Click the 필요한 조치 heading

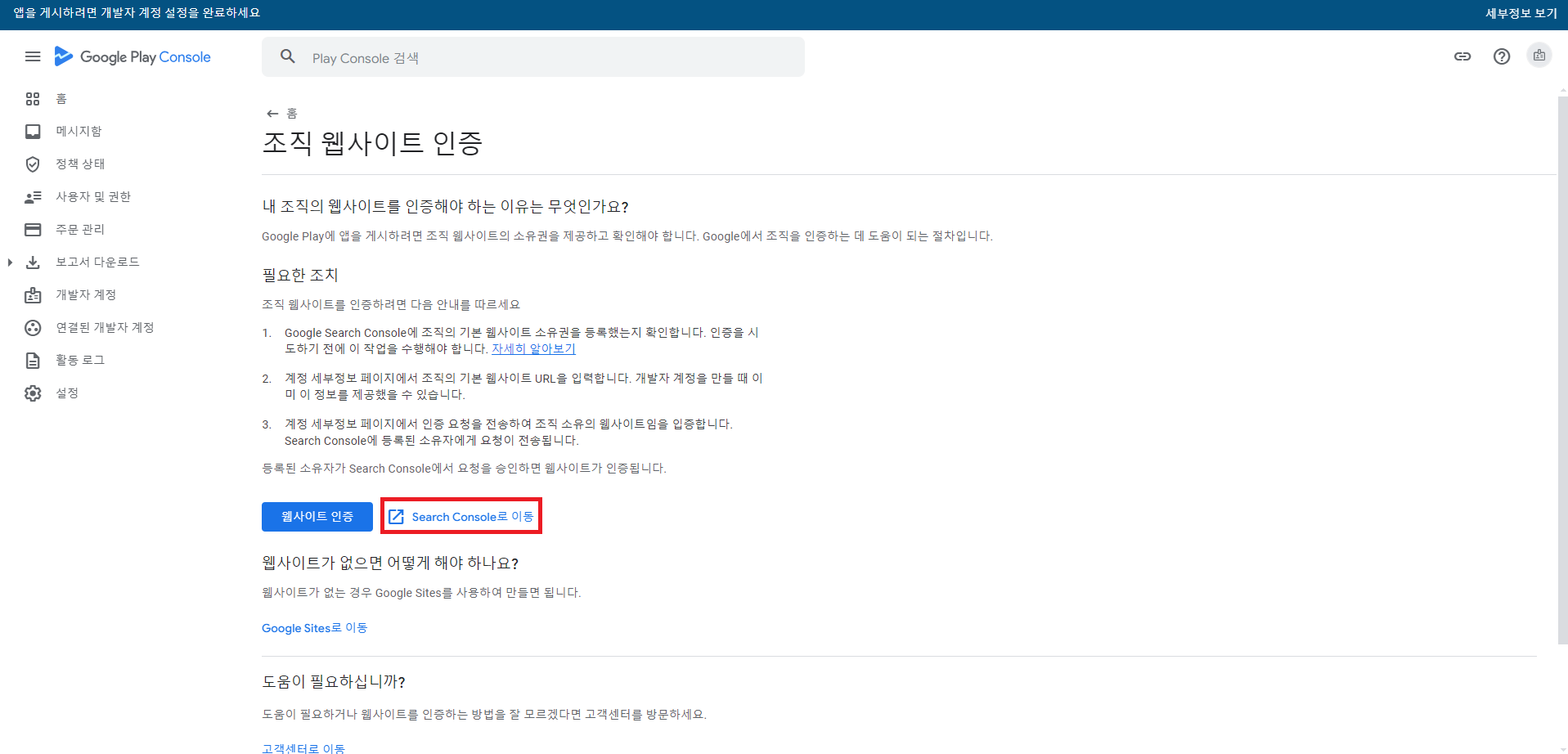coord(300,276)
